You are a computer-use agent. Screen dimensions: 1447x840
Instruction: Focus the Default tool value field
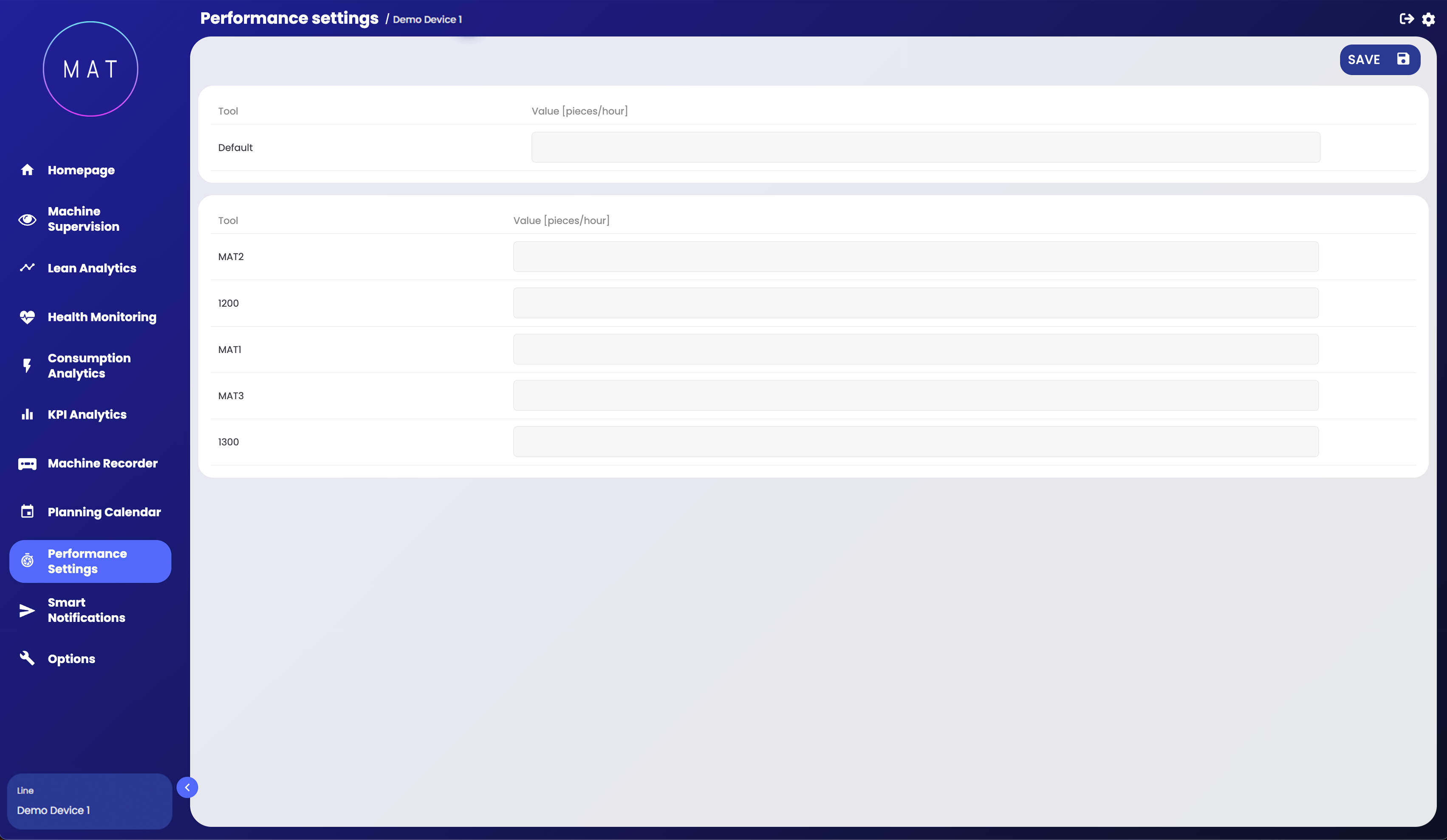click(925, 147)
